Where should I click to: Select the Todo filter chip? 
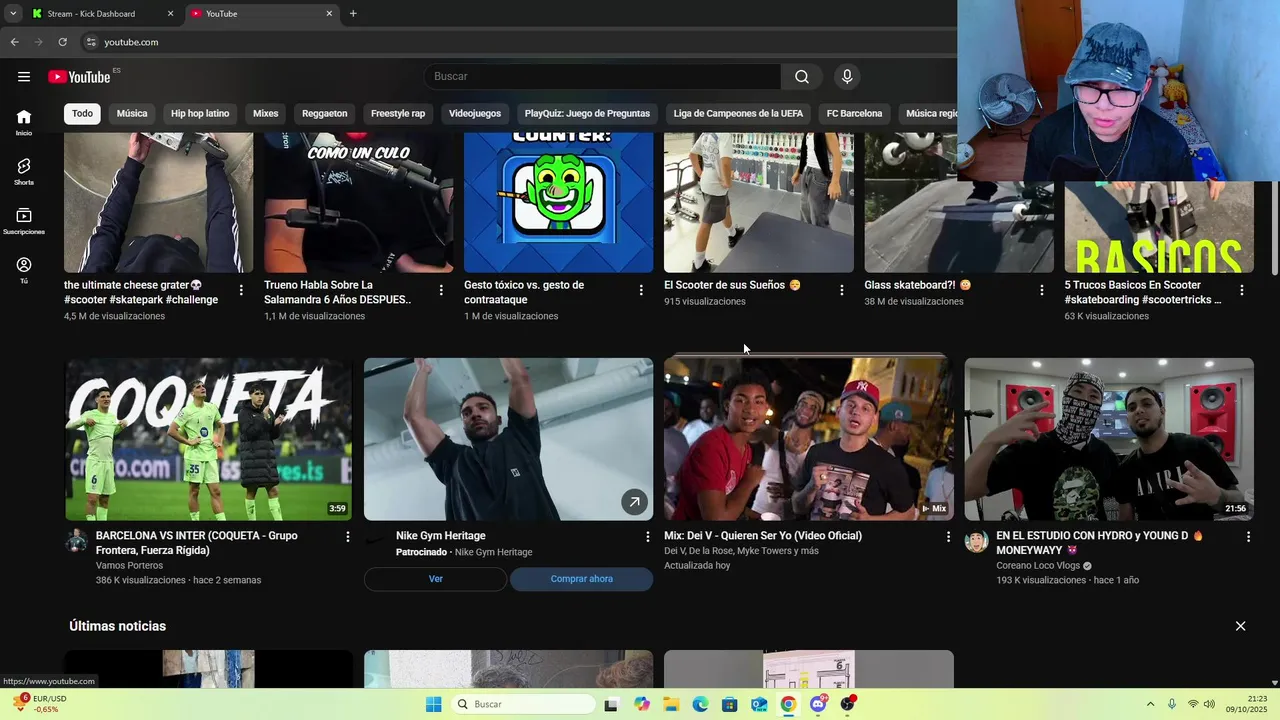[82, 114]
